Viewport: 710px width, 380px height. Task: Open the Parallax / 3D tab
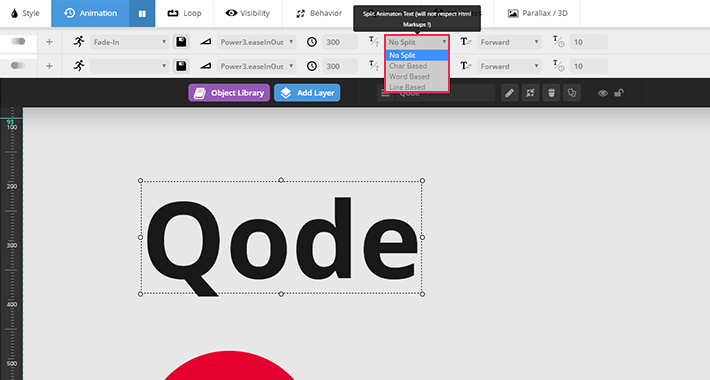[537, 14]
